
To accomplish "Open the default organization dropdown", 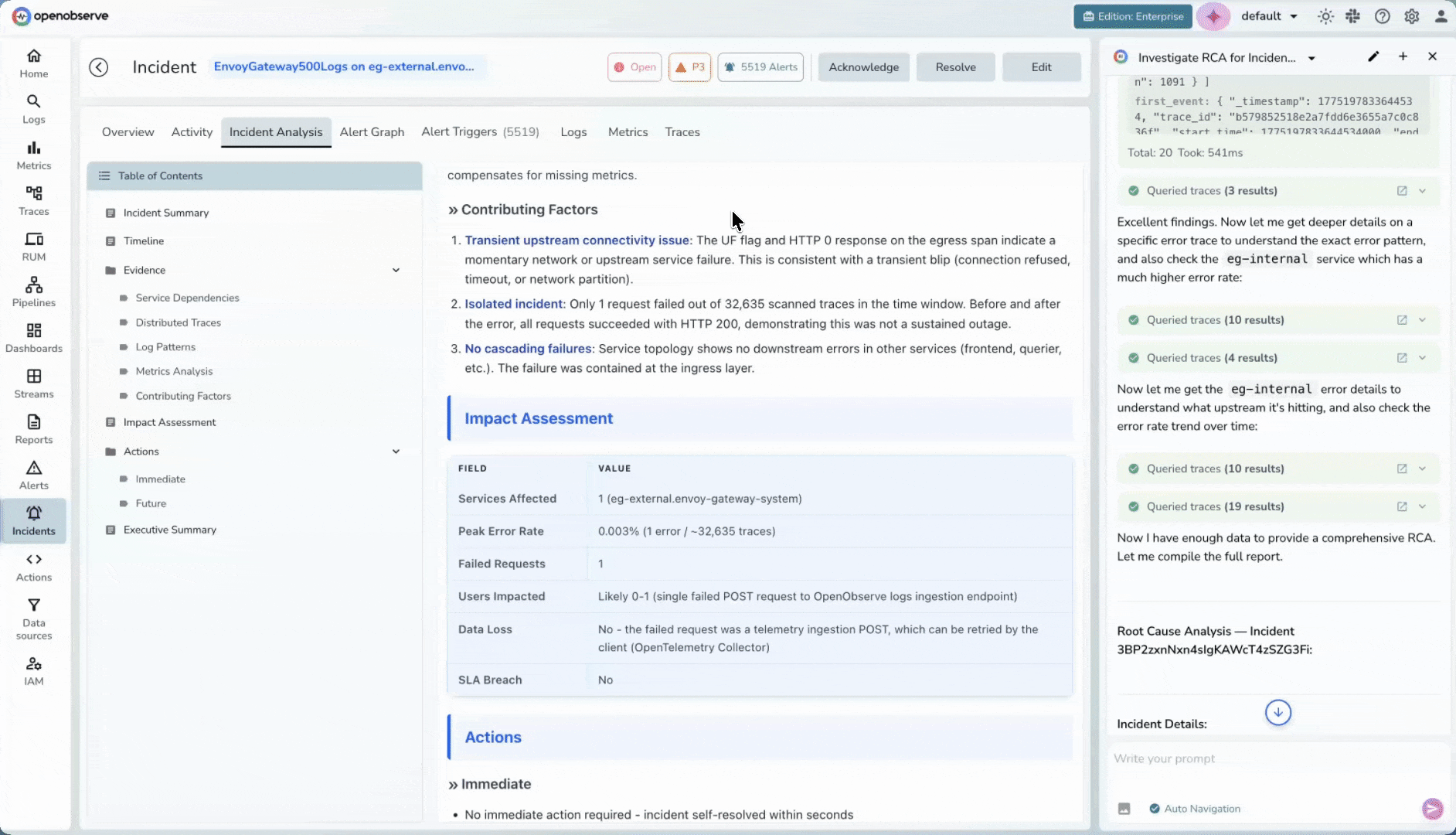I will click(x=1269, y=16).
